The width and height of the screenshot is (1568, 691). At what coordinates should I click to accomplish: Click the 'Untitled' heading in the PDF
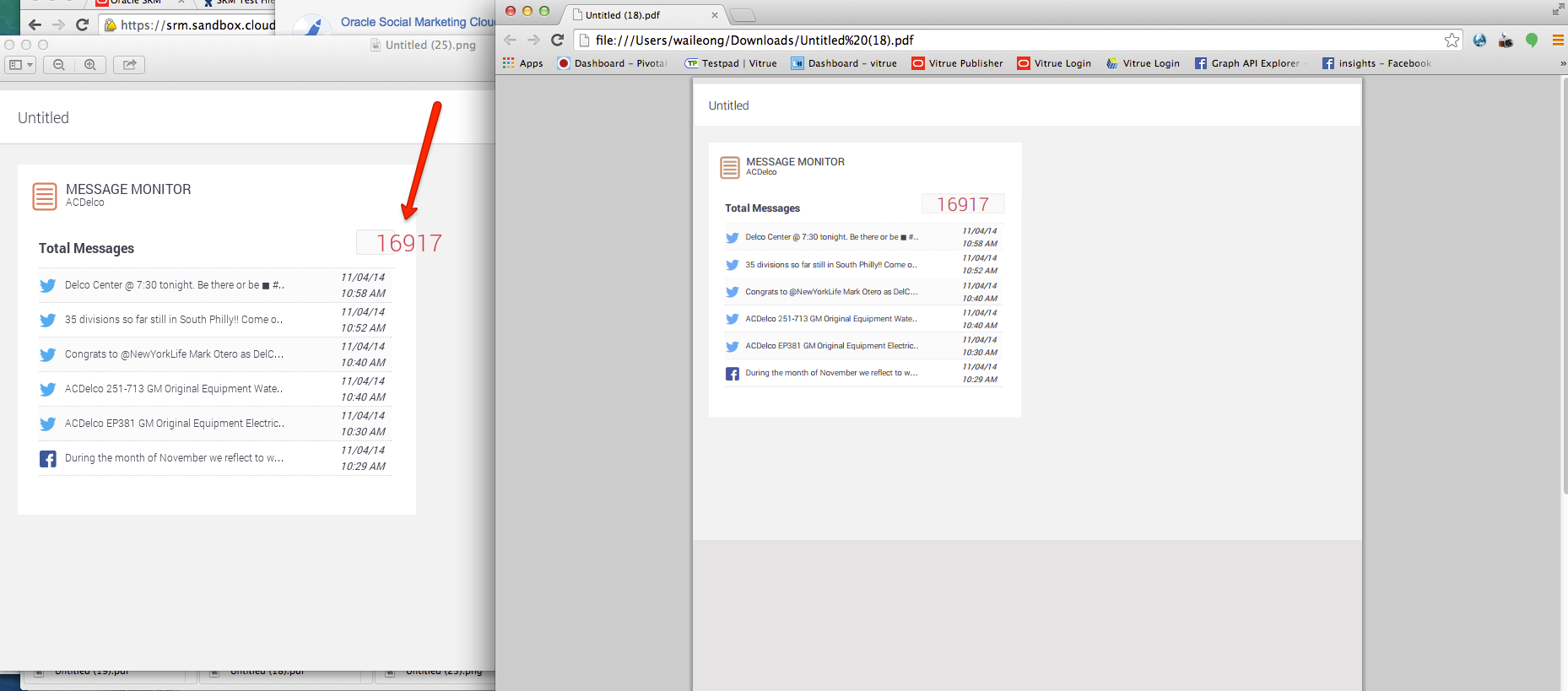728,105
